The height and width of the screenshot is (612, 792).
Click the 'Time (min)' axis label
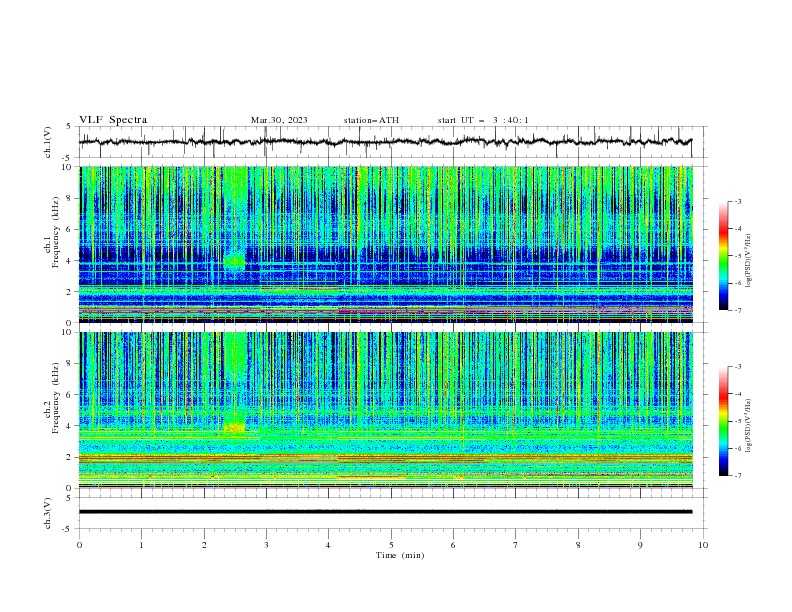(400, 555)
